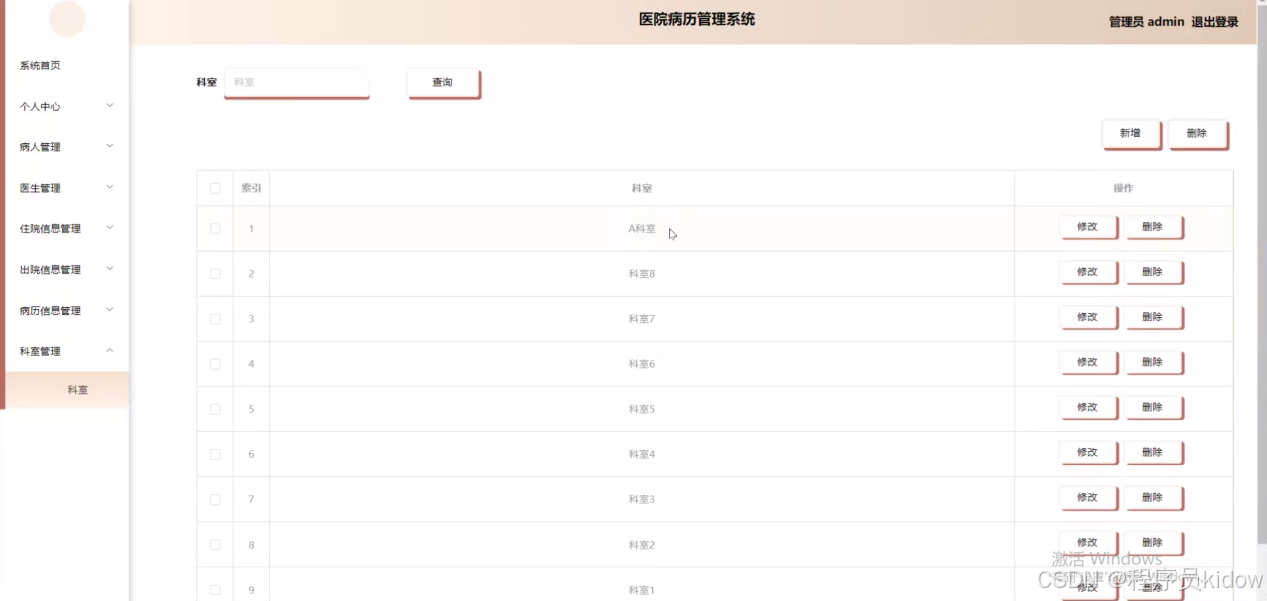This screenshot has height=601, width=1267.
Task: Click 修改 for row 科室8
Action: (x=1088, y=272)
